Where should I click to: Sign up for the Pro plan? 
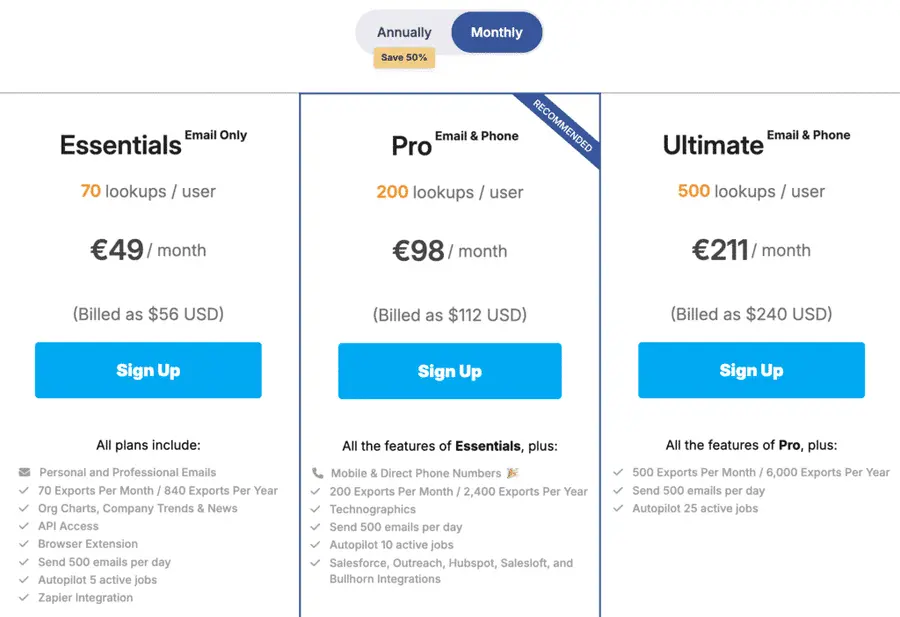click(449, 370)
